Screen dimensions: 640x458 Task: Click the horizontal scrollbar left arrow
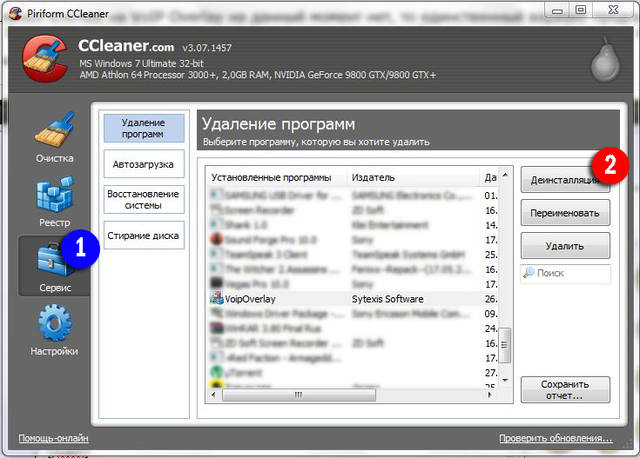(x=213, y=395)
